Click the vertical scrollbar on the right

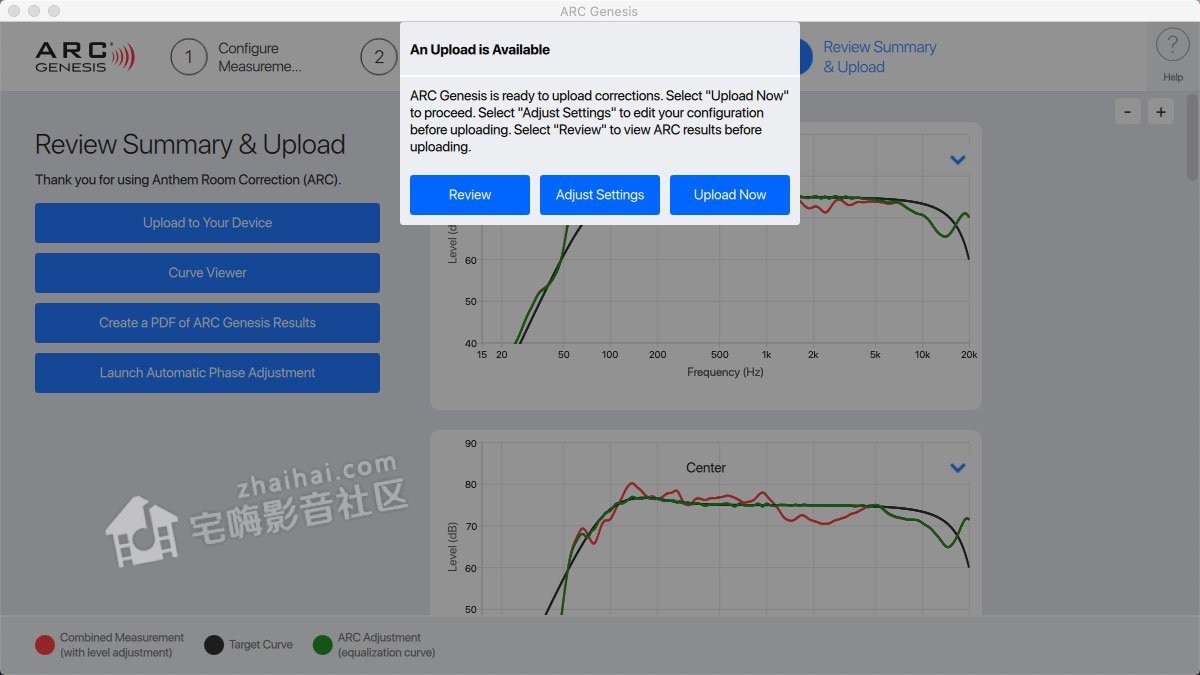(x=1192, y=137)
